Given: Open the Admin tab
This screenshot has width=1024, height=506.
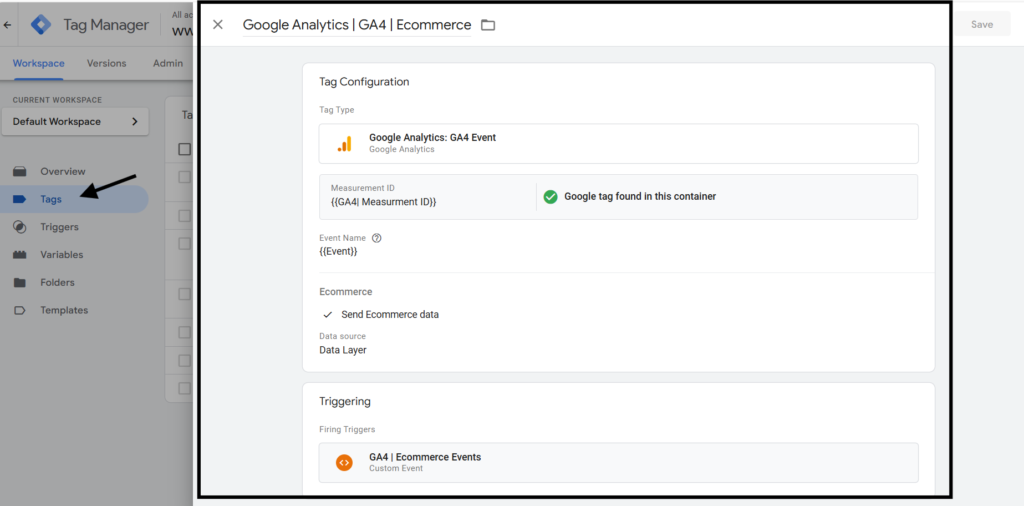Looking at the screenshot, I should coord(168,63).
